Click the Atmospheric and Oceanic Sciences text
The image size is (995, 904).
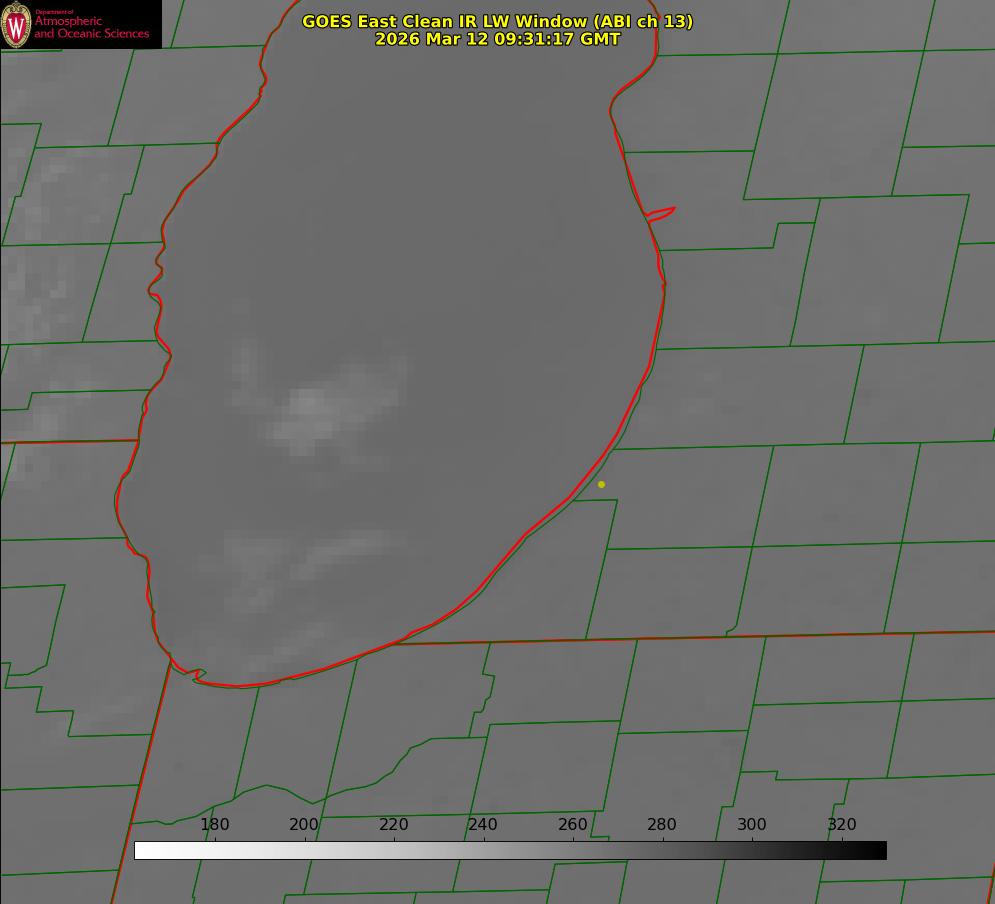click(91, 27)
